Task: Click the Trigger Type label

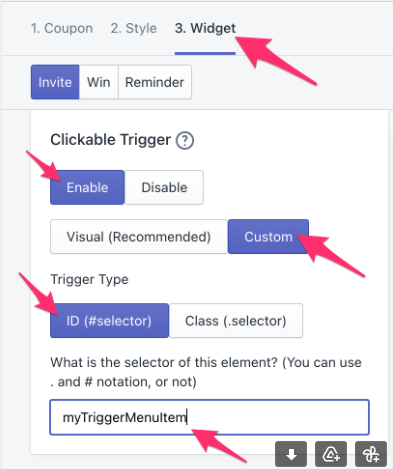Action: 89,279
